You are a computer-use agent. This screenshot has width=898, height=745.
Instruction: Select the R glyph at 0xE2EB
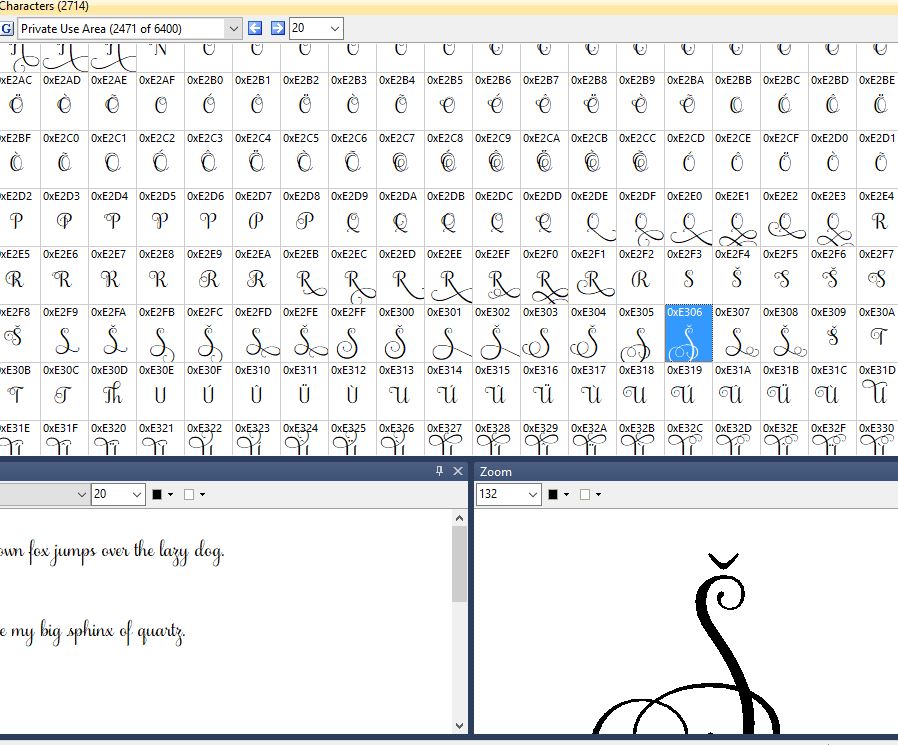click(x=304, y=275)
